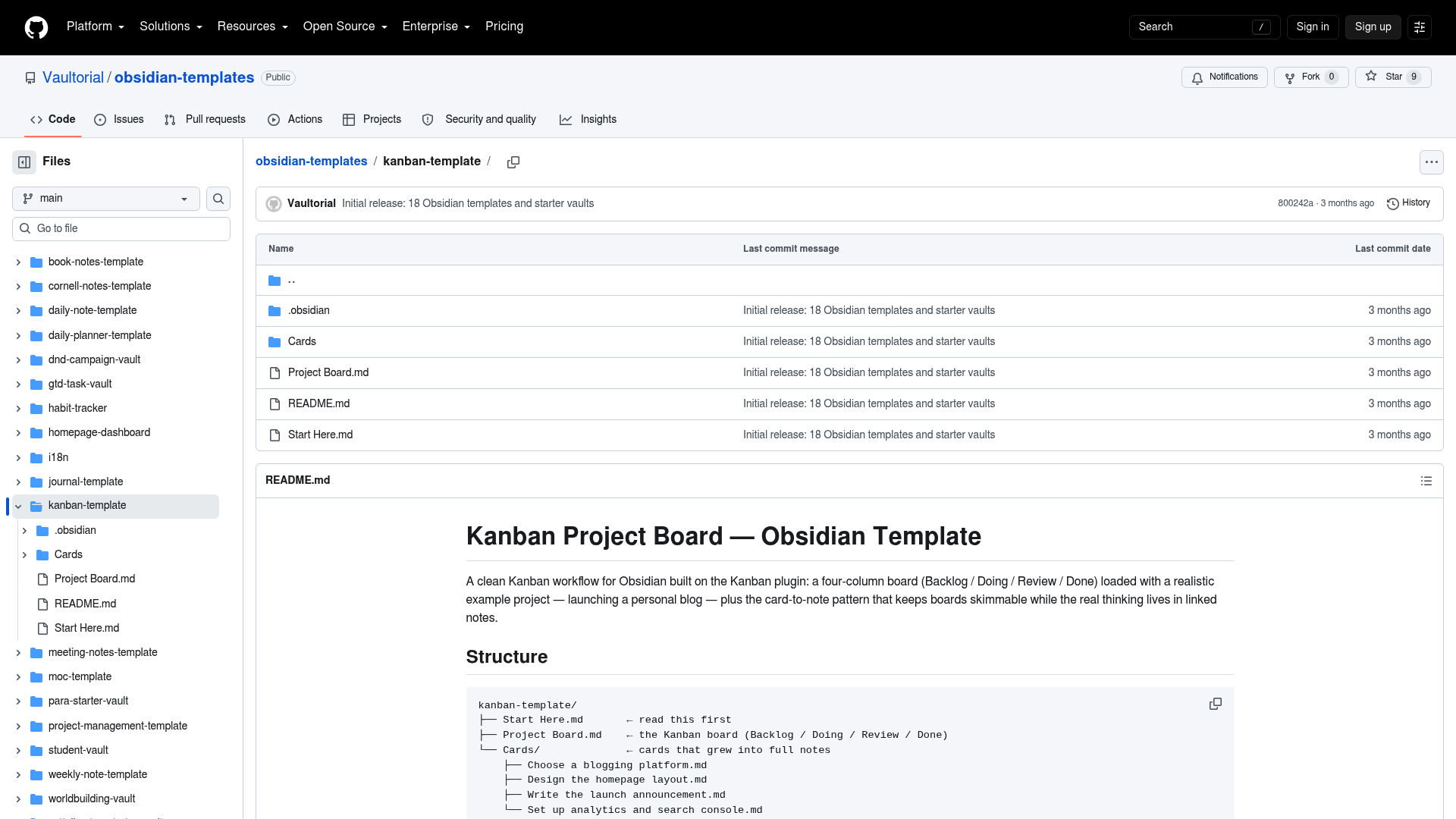Open the Platform menu
This screenshot has width=1456, height=819.
click(x=95, y=27)
